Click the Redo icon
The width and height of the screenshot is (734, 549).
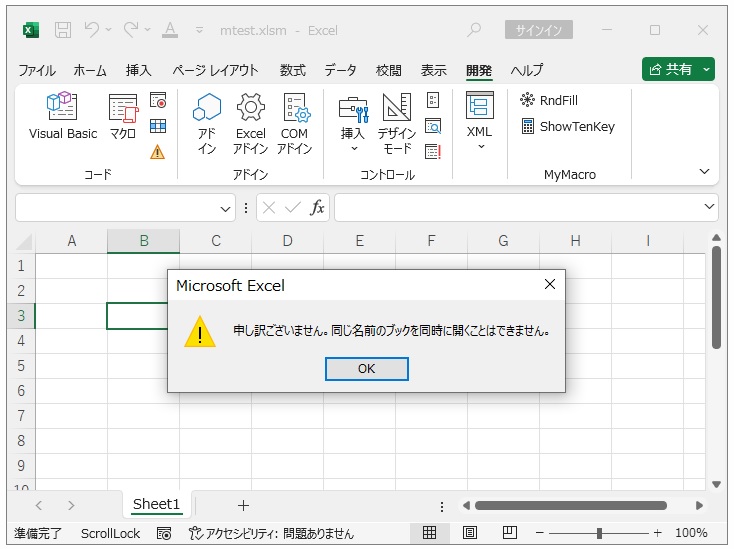click(131, 30)
